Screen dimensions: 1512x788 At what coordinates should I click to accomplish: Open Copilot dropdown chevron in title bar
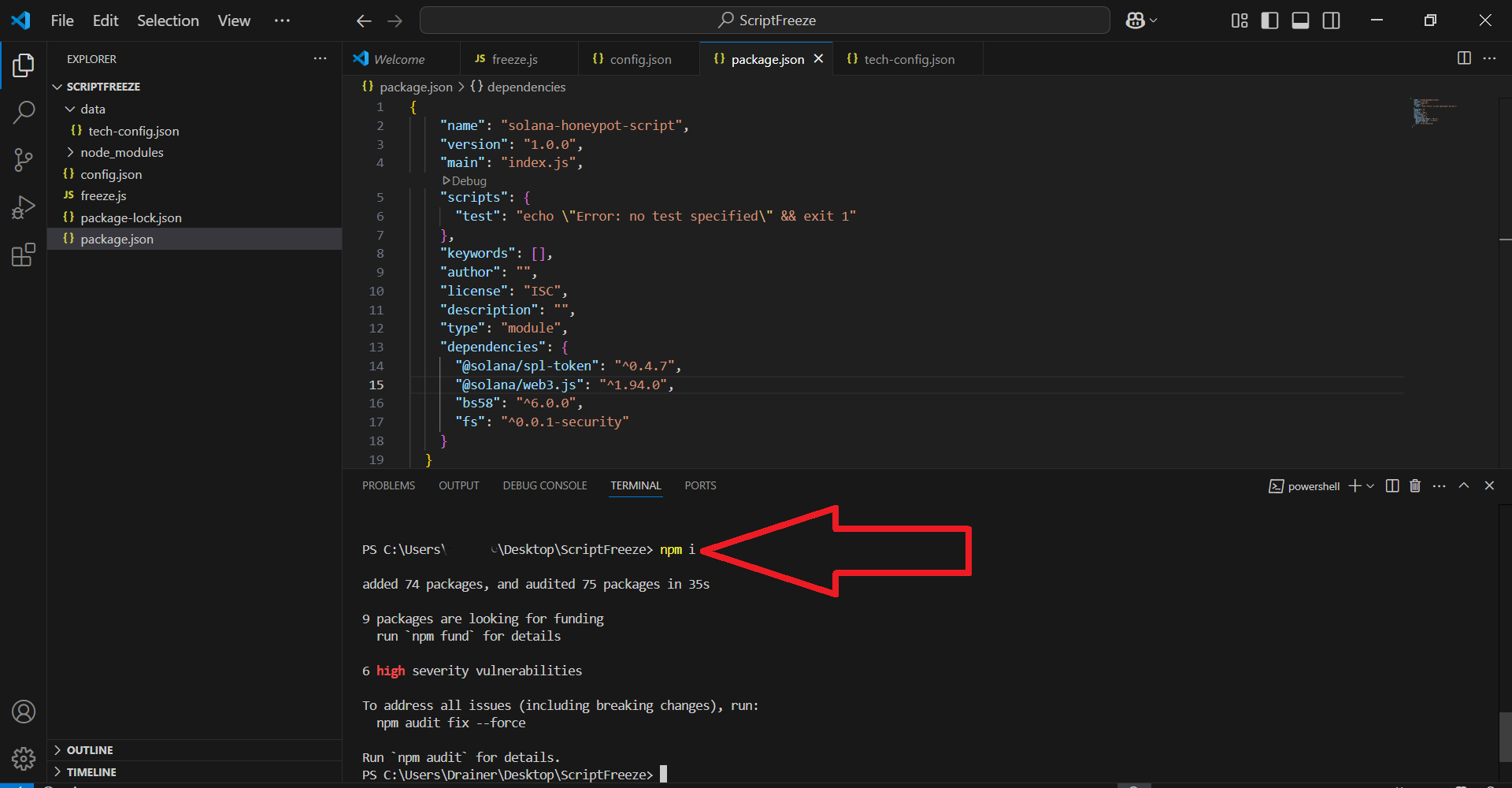(x=1154, y=20)
